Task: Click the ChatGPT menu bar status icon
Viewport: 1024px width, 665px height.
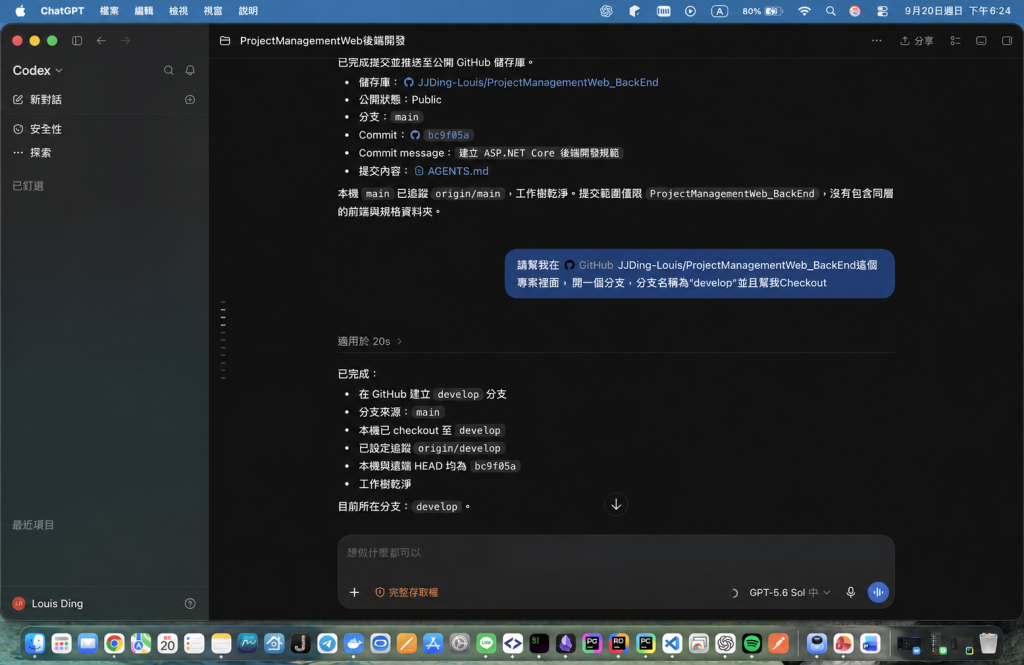Action: click(606, 10)
